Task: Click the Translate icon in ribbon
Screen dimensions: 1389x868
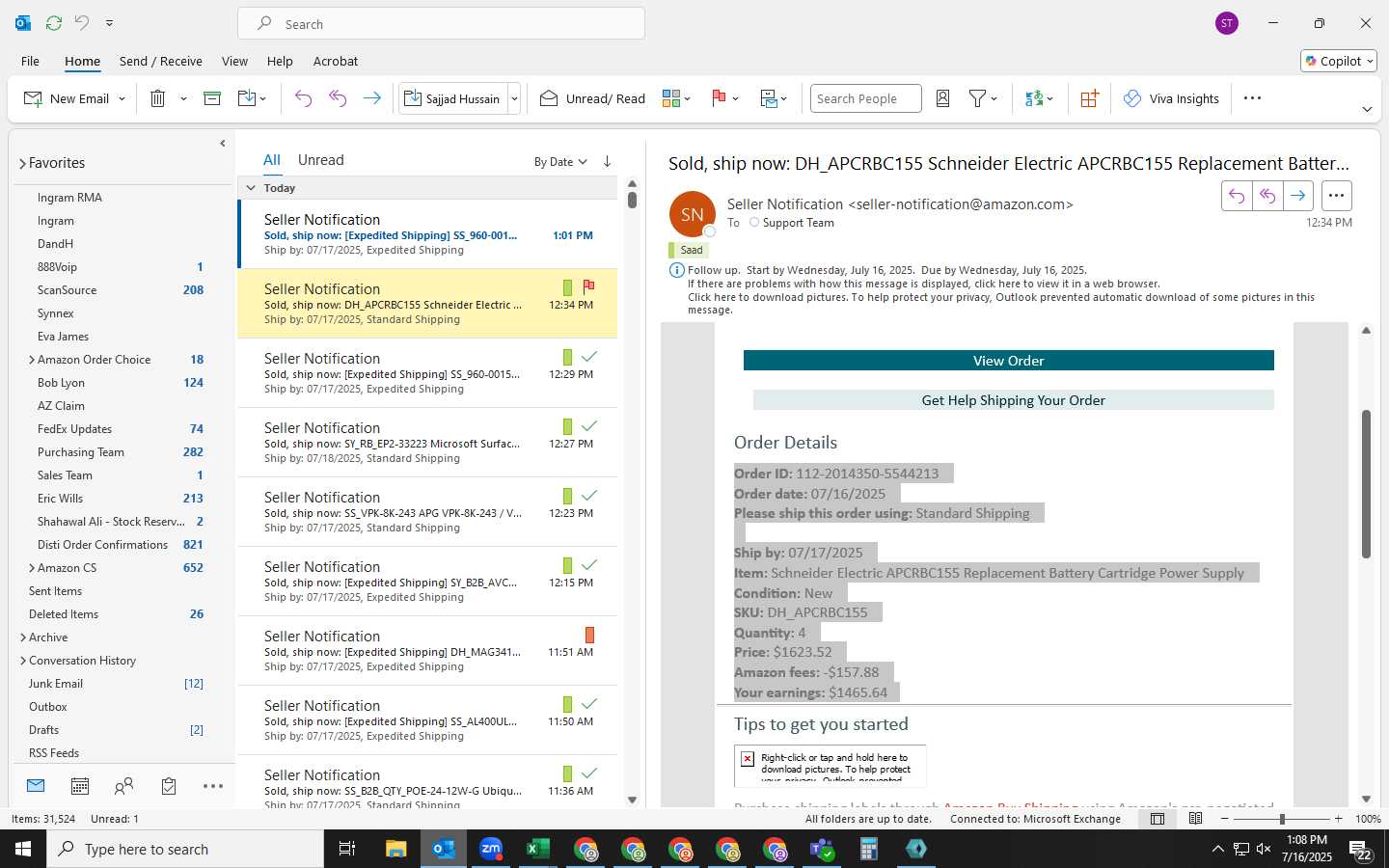Action: (x=1034, y=98)
